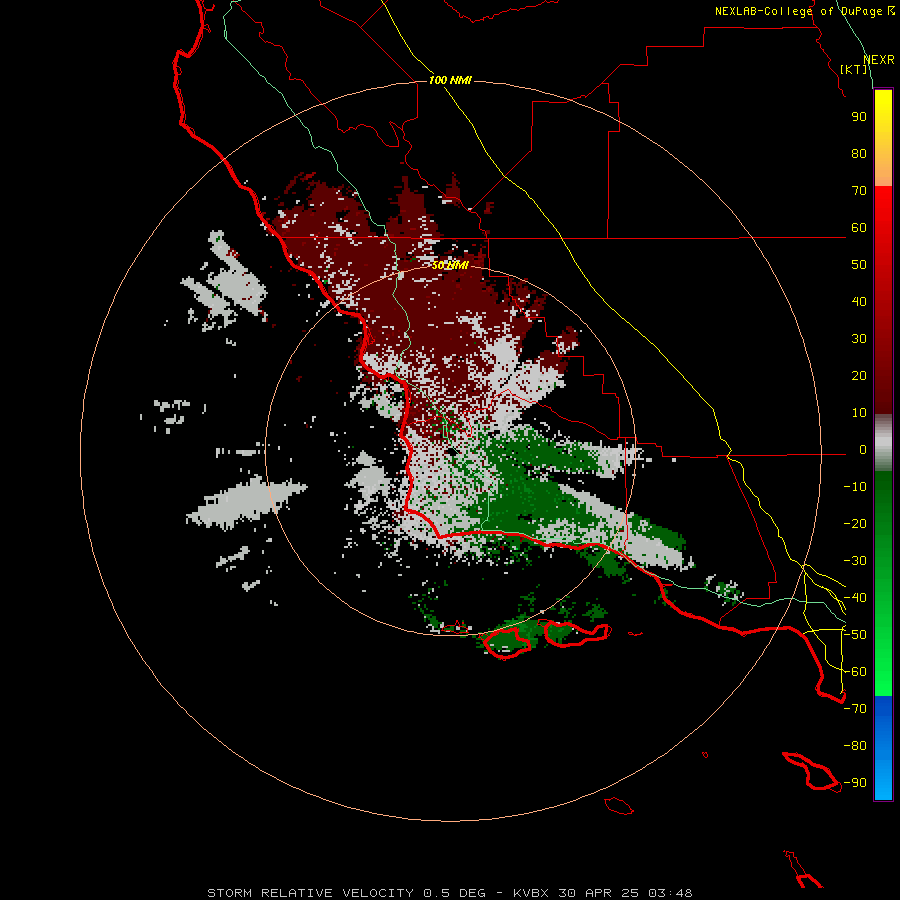Click the -20 knots scale value
This screenshot has width=900, height=900.
point(855,524)
